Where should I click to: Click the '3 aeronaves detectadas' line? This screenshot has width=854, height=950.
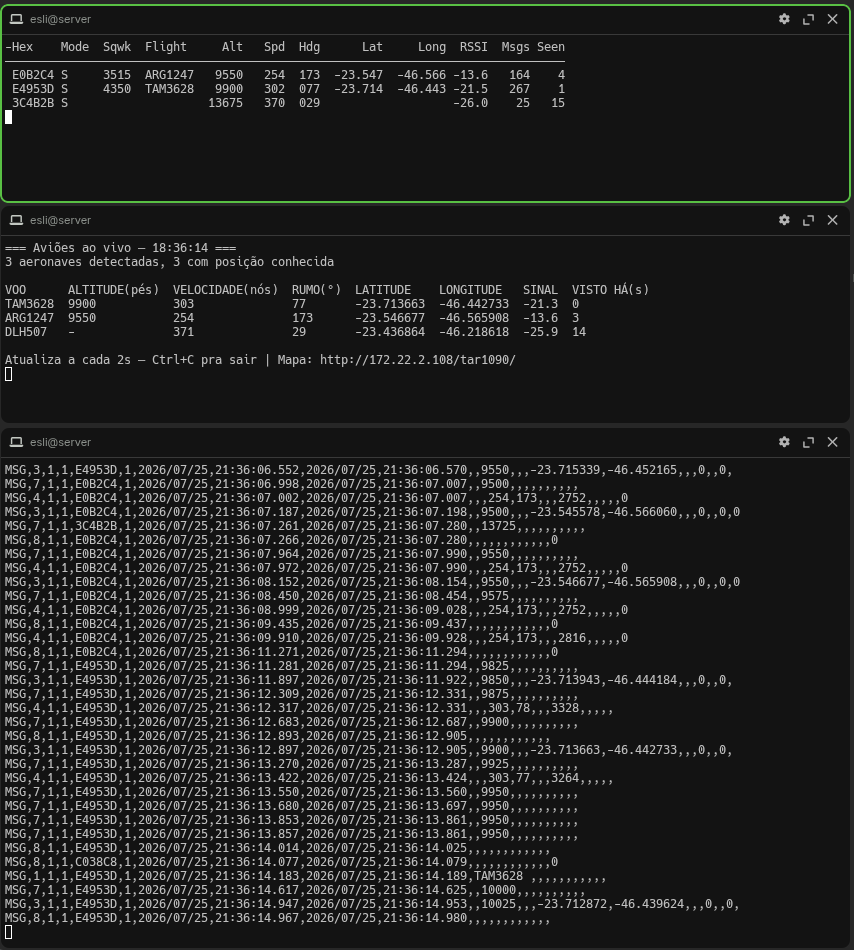coord(170,262)
